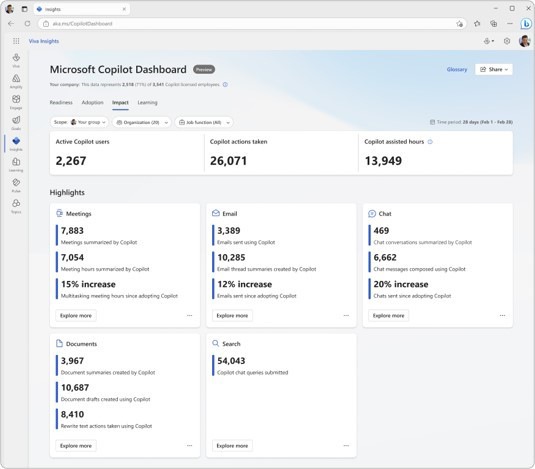Image resolution: width=535 pixels, height=469 pixels.
Task: Open more options on Email card
Action: click(346, 316)
